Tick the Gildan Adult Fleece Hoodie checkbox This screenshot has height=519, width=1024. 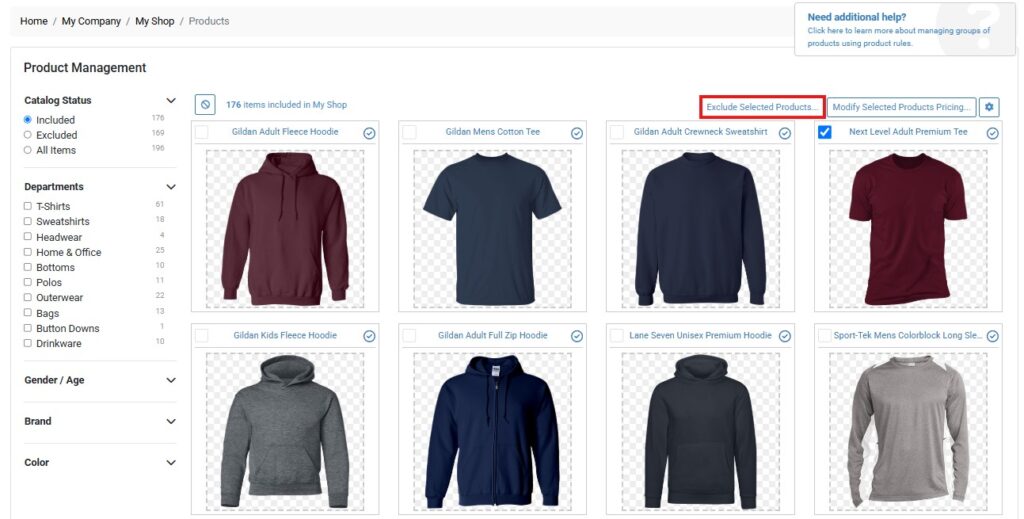tap(202, 132)
